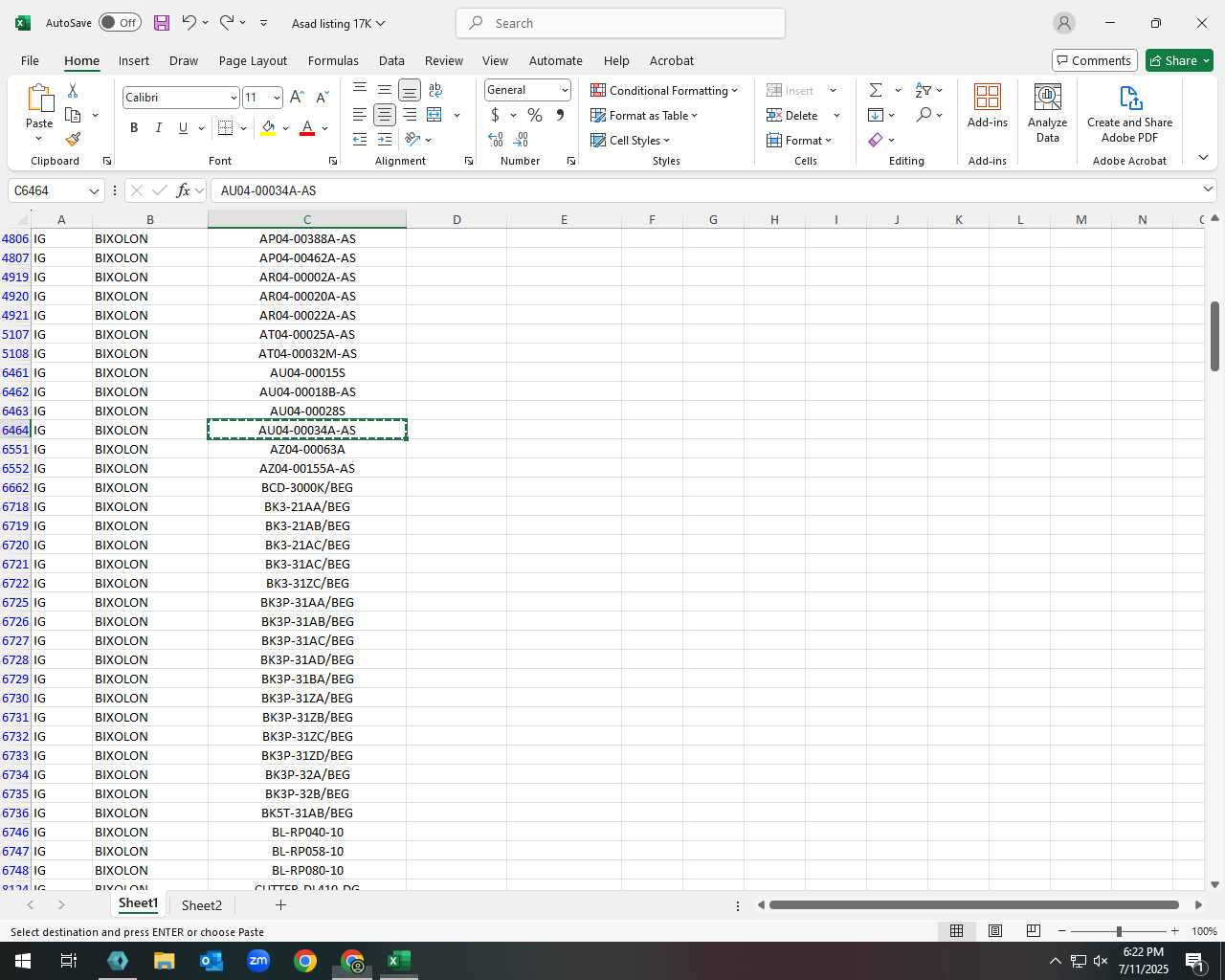The width and height of the screenshot is (1225, 980).
Task: Click the Save icon in title bar
Action: [x=162, y=23]
